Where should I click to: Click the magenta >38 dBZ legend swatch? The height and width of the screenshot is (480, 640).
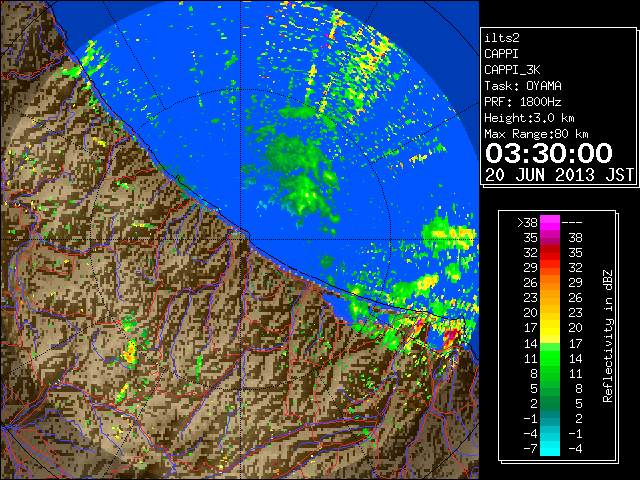coord(550,223)
